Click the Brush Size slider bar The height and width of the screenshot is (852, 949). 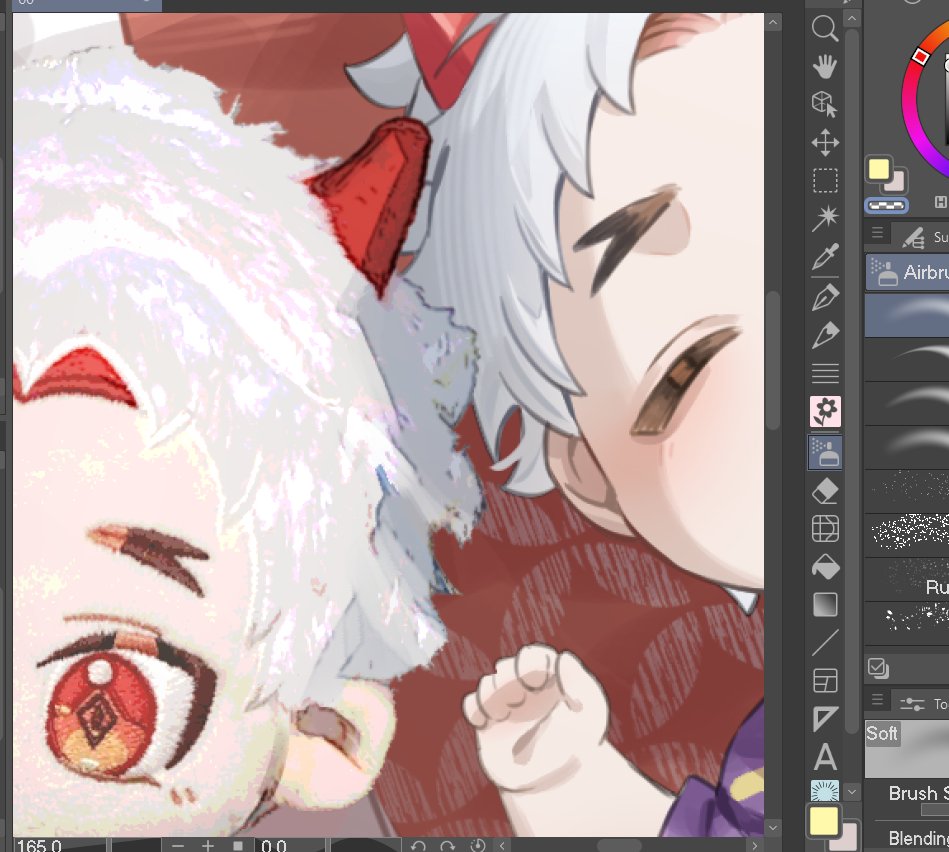click(935, 810)
